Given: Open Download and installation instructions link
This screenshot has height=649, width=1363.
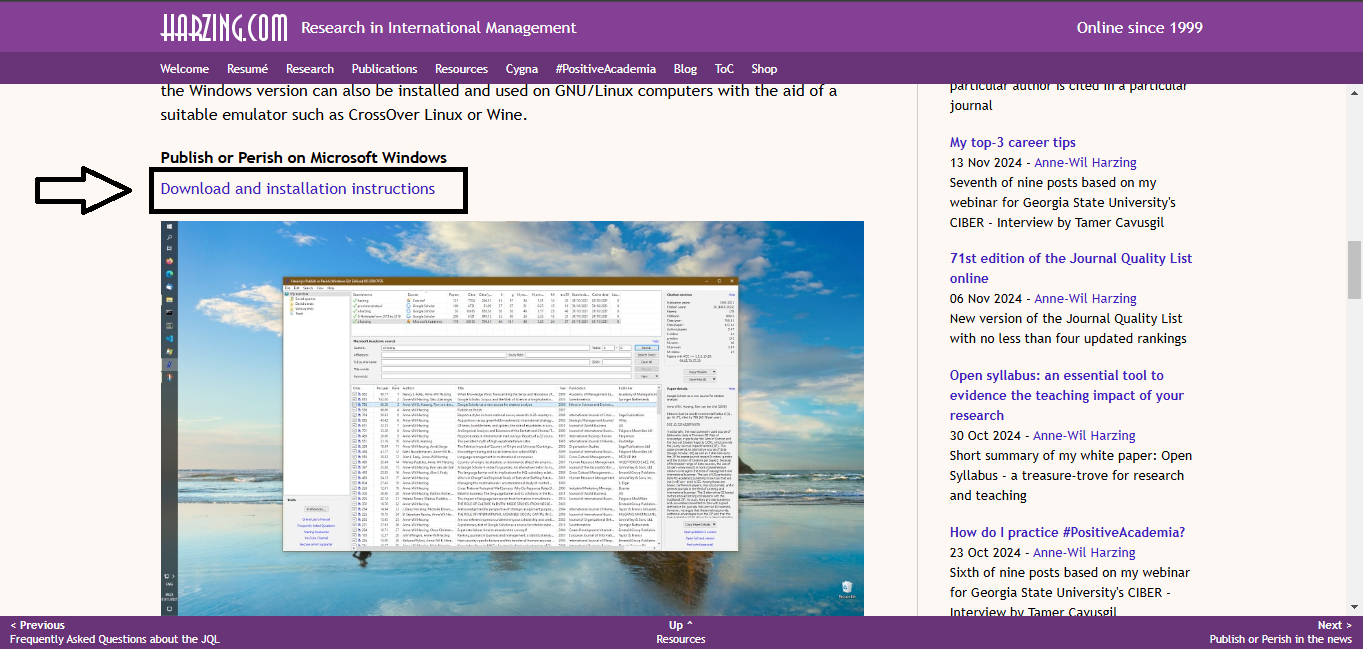Looking at the screenshot, I should point(298,188).
